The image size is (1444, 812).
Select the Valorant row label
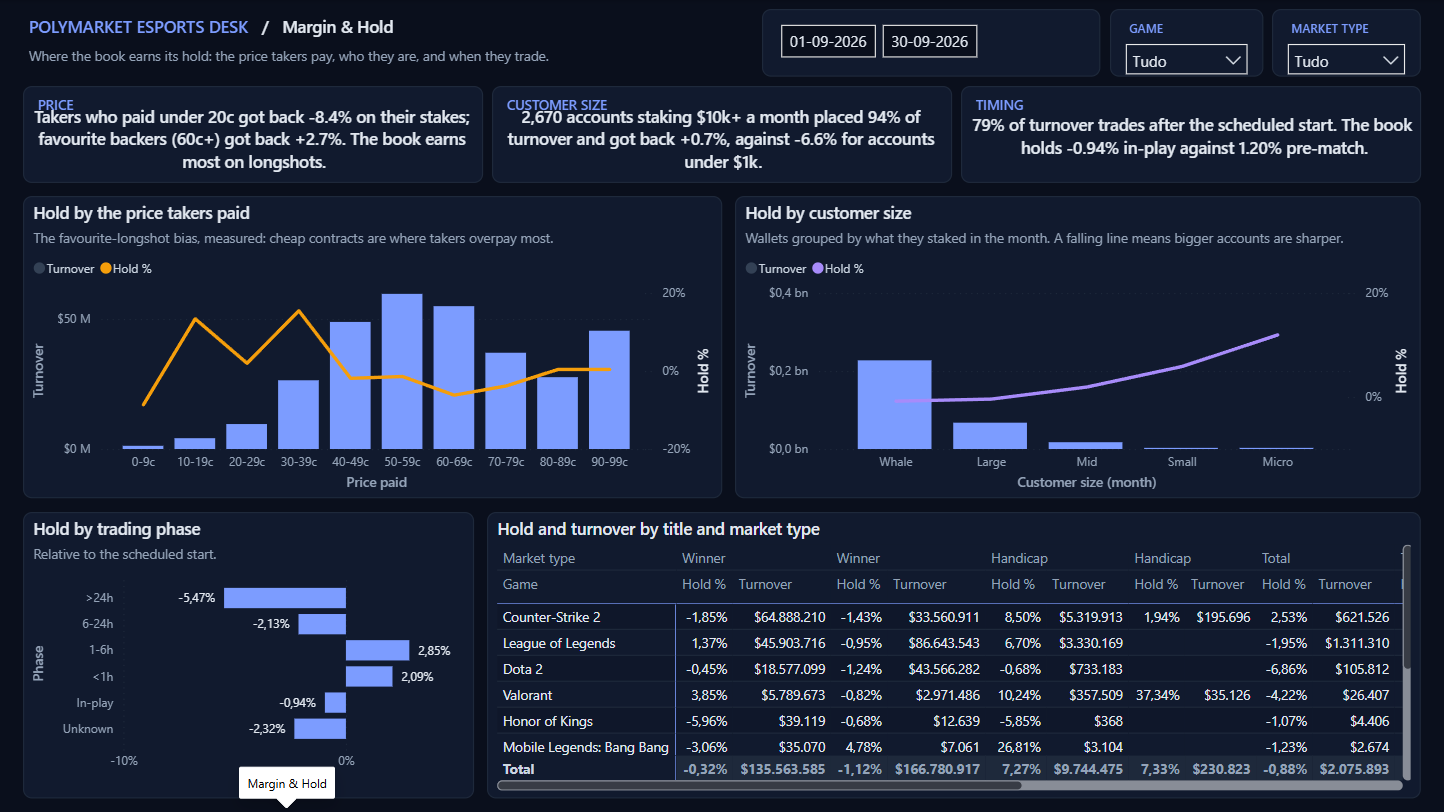pos(528,695)
